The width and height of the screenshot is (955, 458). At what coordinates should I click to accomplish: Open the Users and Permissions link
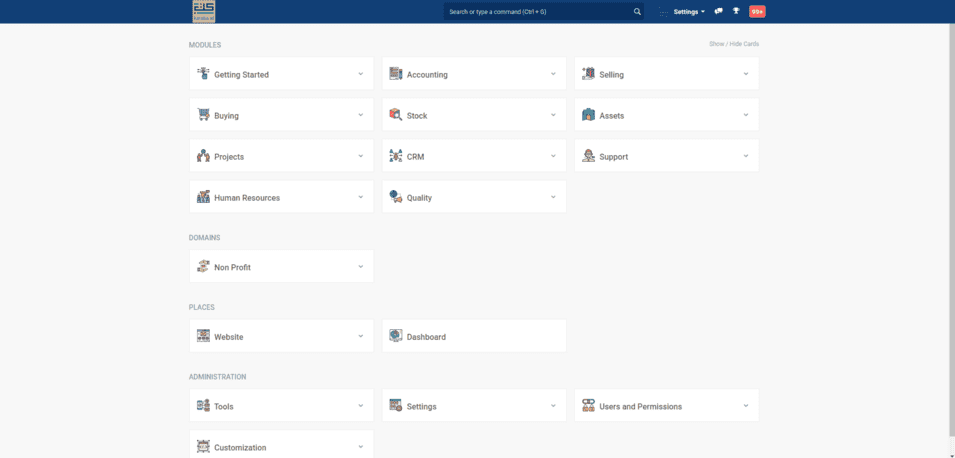tap(641, 406)
